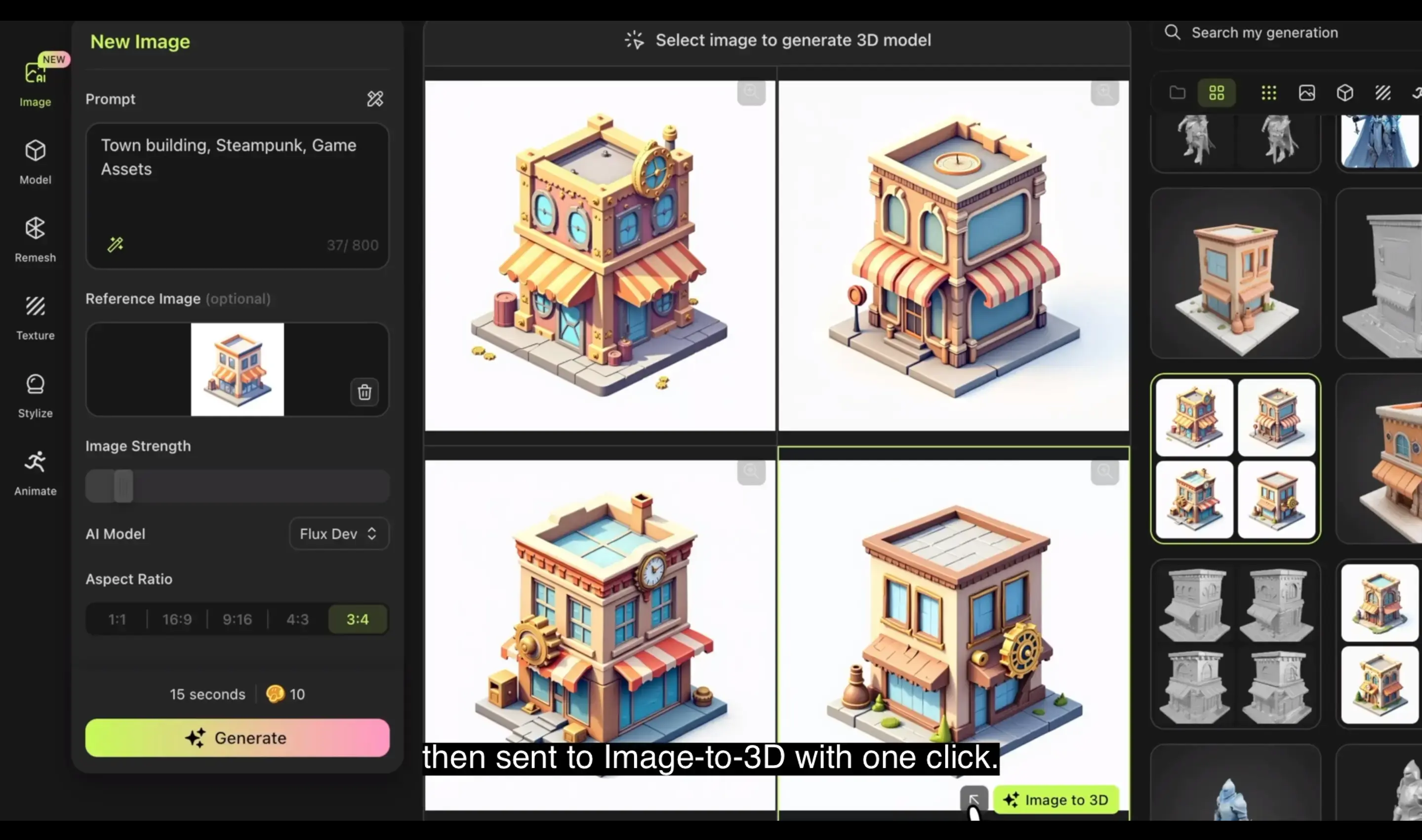Open the Animate tool
Image resolution: width=1422 pixels, height=840 pixels.
(x=35, y=473)
